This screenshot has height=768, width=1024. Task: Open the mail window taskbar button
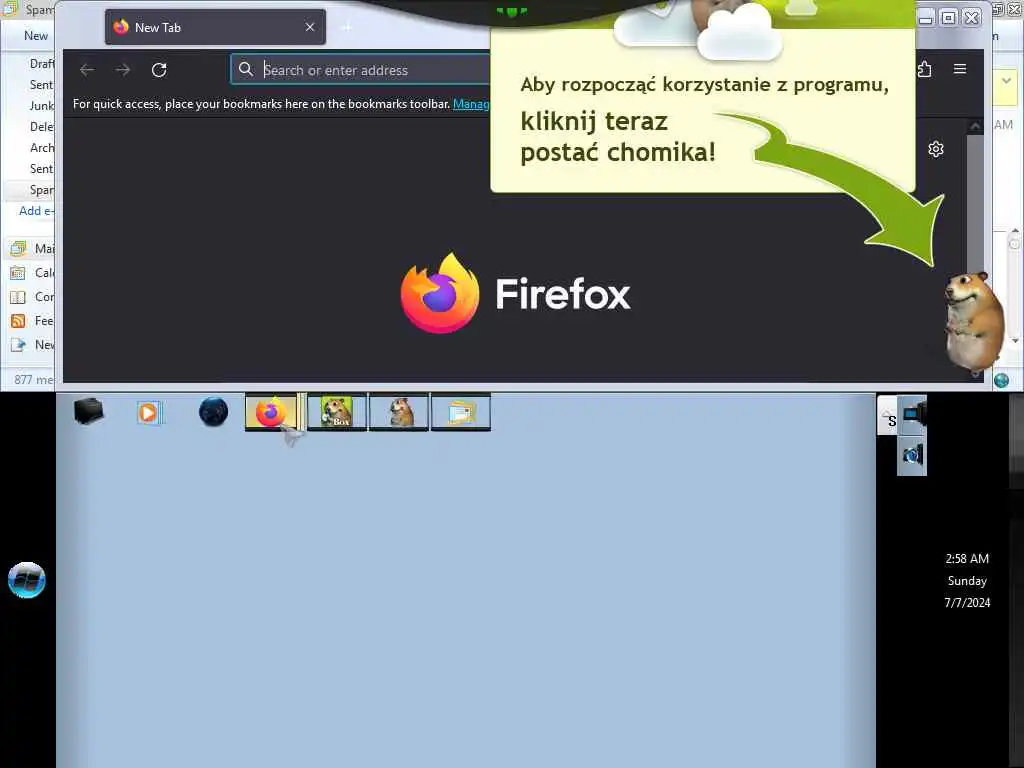461,412
